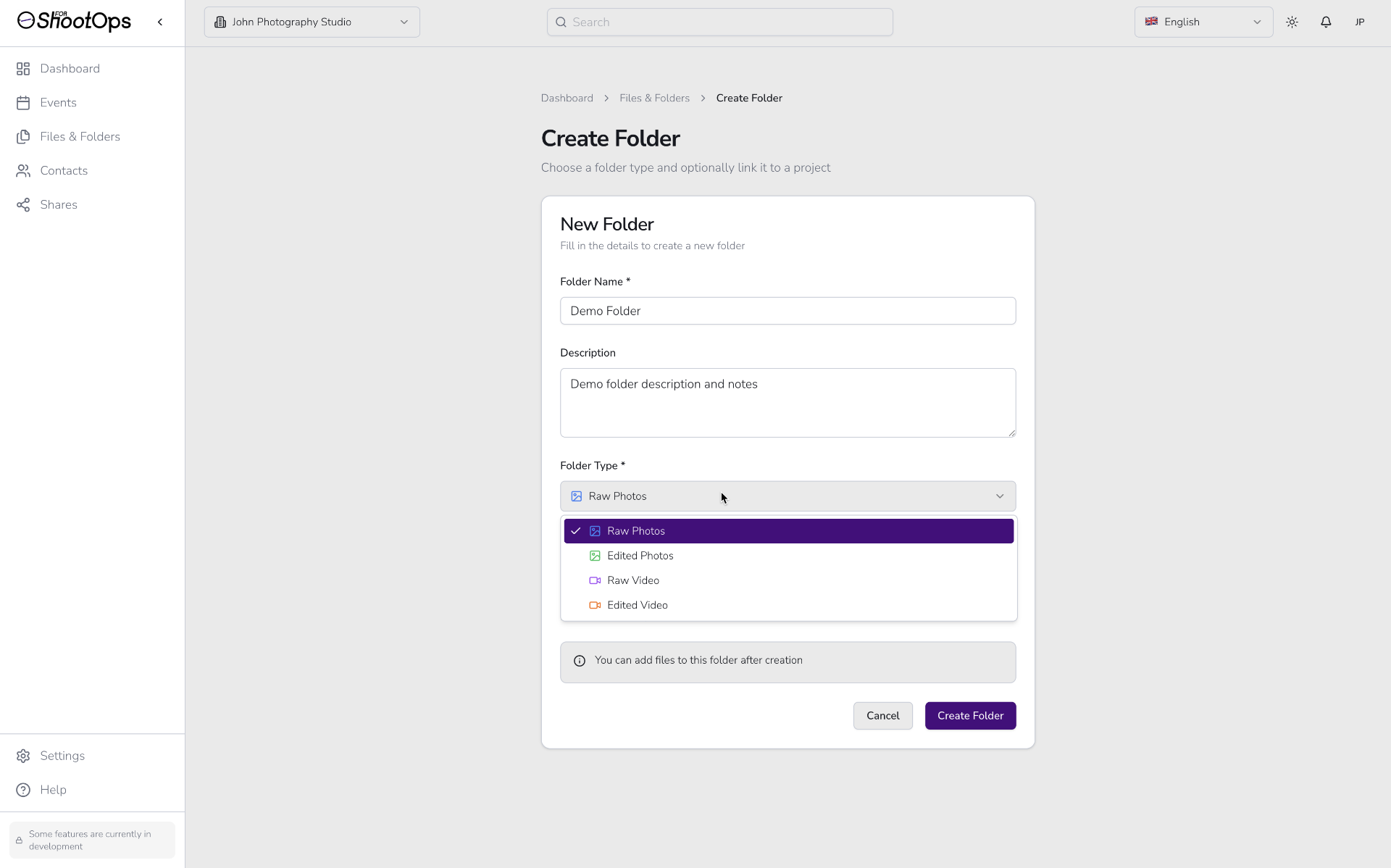The image size is (1391, 868).
Task: Select the Edited Photos option
Action: (x=640, y=556)
